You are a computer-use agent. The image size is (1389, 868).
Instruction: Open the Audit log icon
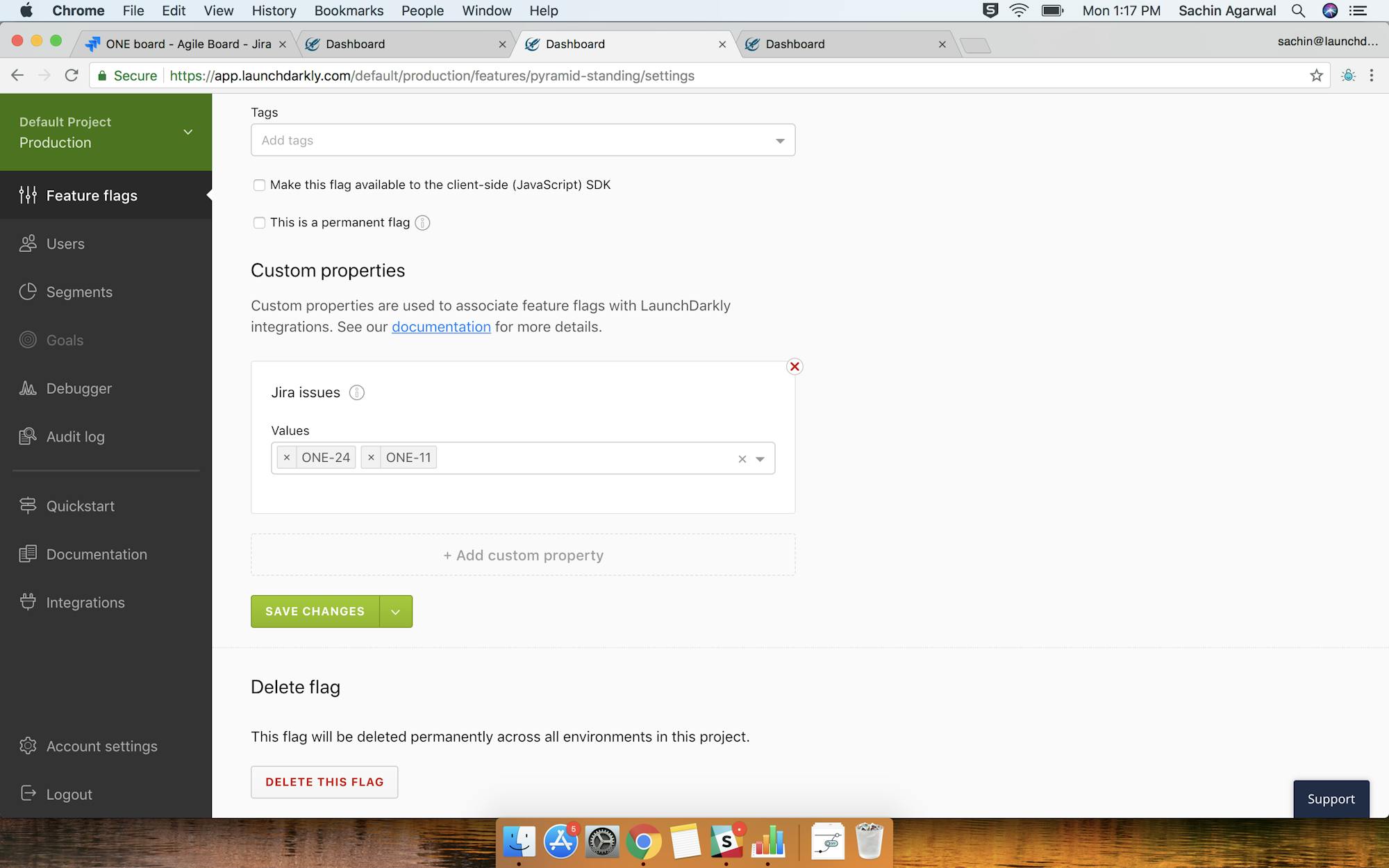(28, 436)
